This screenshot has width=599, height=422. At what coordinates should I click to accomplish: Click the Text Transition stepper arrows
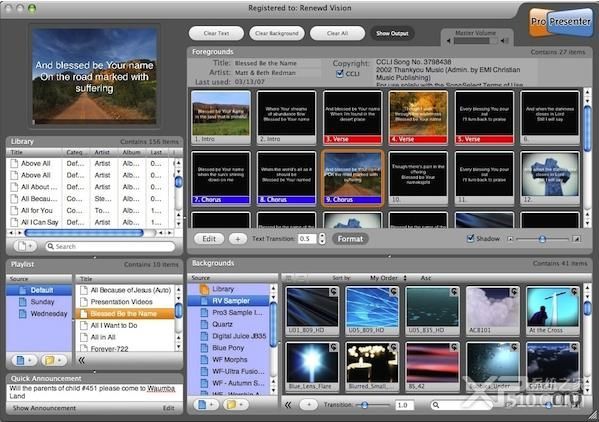(x=322, y=239)
